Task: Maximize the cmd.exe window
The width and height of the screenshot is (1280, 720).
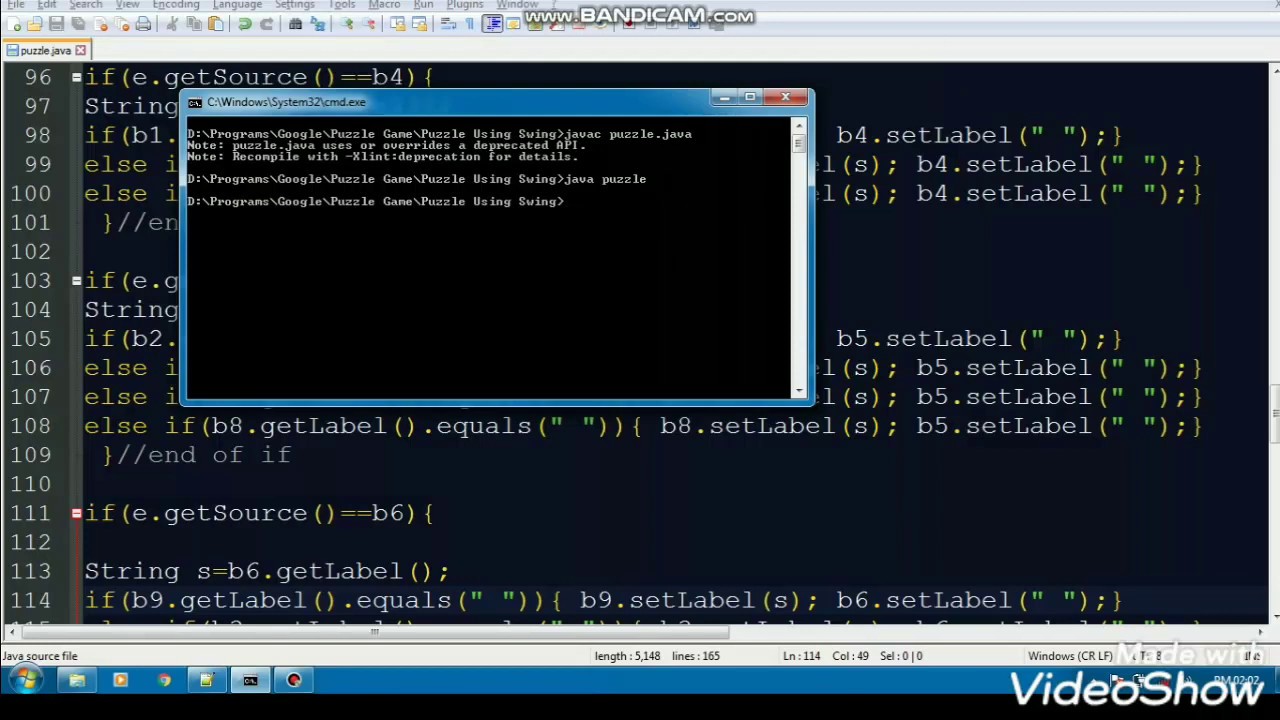Action: tap(750, 98)
